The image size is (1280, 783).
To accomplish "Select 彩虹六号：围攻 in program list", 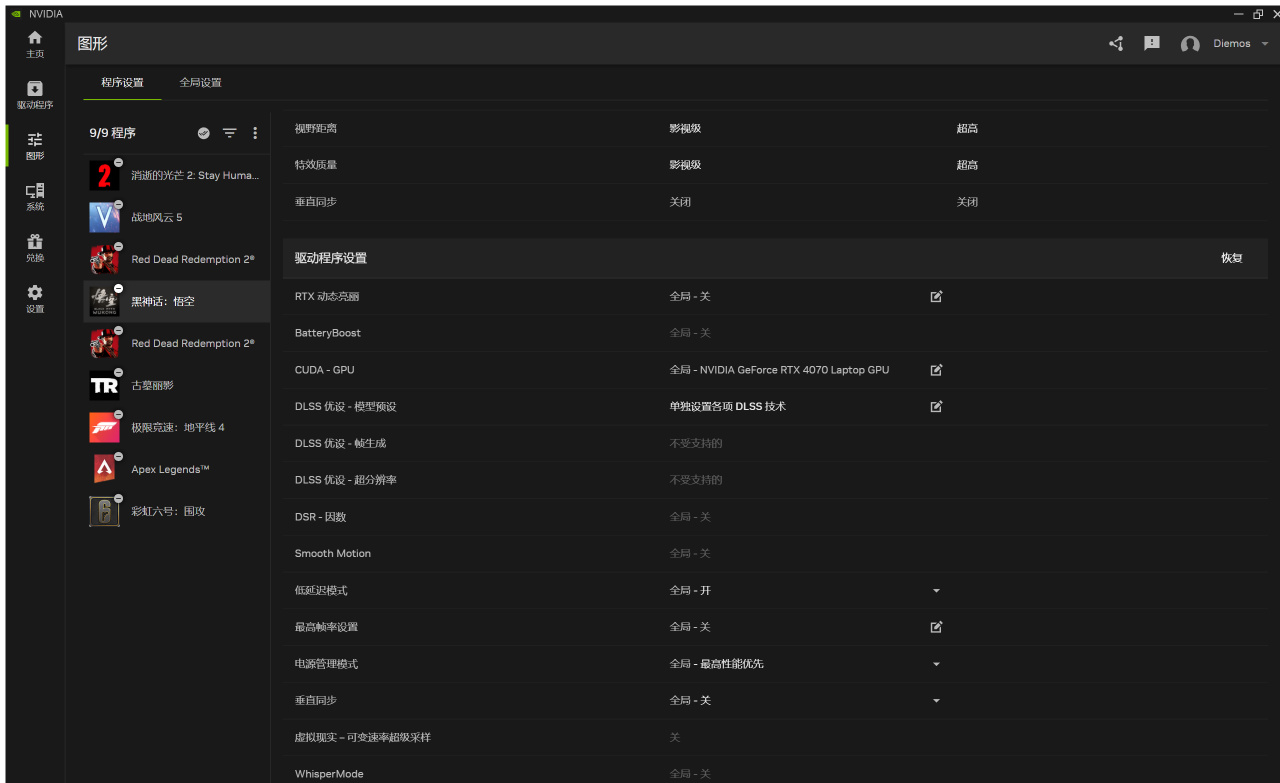I will pos(177,511).
